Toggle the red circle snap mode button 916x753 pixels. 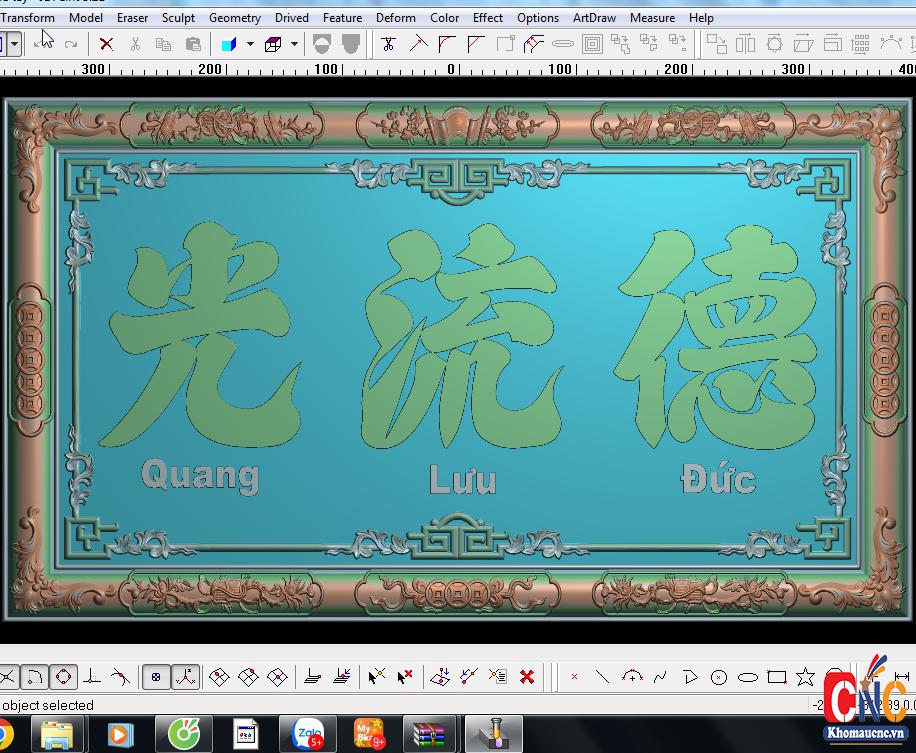coord(63,677)
